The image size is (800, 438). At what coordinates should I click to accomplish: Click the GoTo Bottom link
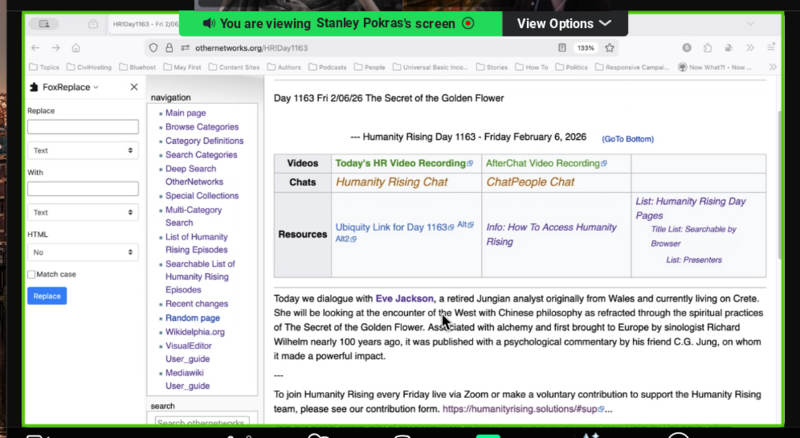pyautogui.click(x=628, y=139)
